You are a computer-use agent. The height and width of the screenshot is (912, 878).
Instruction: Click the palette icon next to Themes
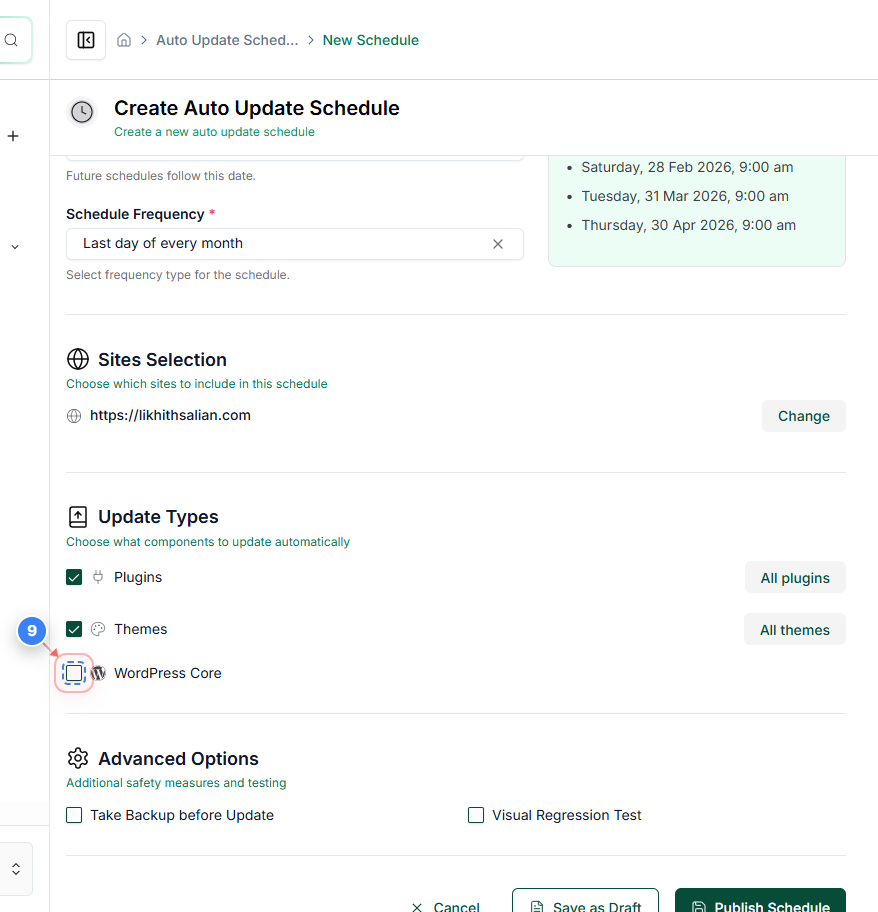click(x=98, y=629)
